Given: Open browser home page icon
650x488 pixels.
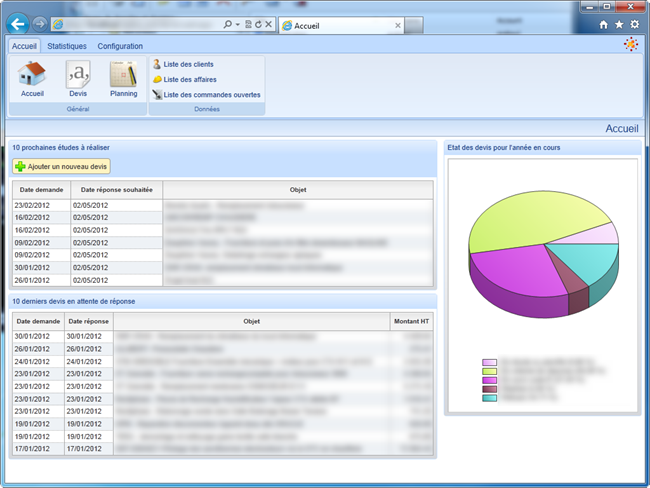Looking at the screenshot, I should pyautogui.click(x=603, y=24).
